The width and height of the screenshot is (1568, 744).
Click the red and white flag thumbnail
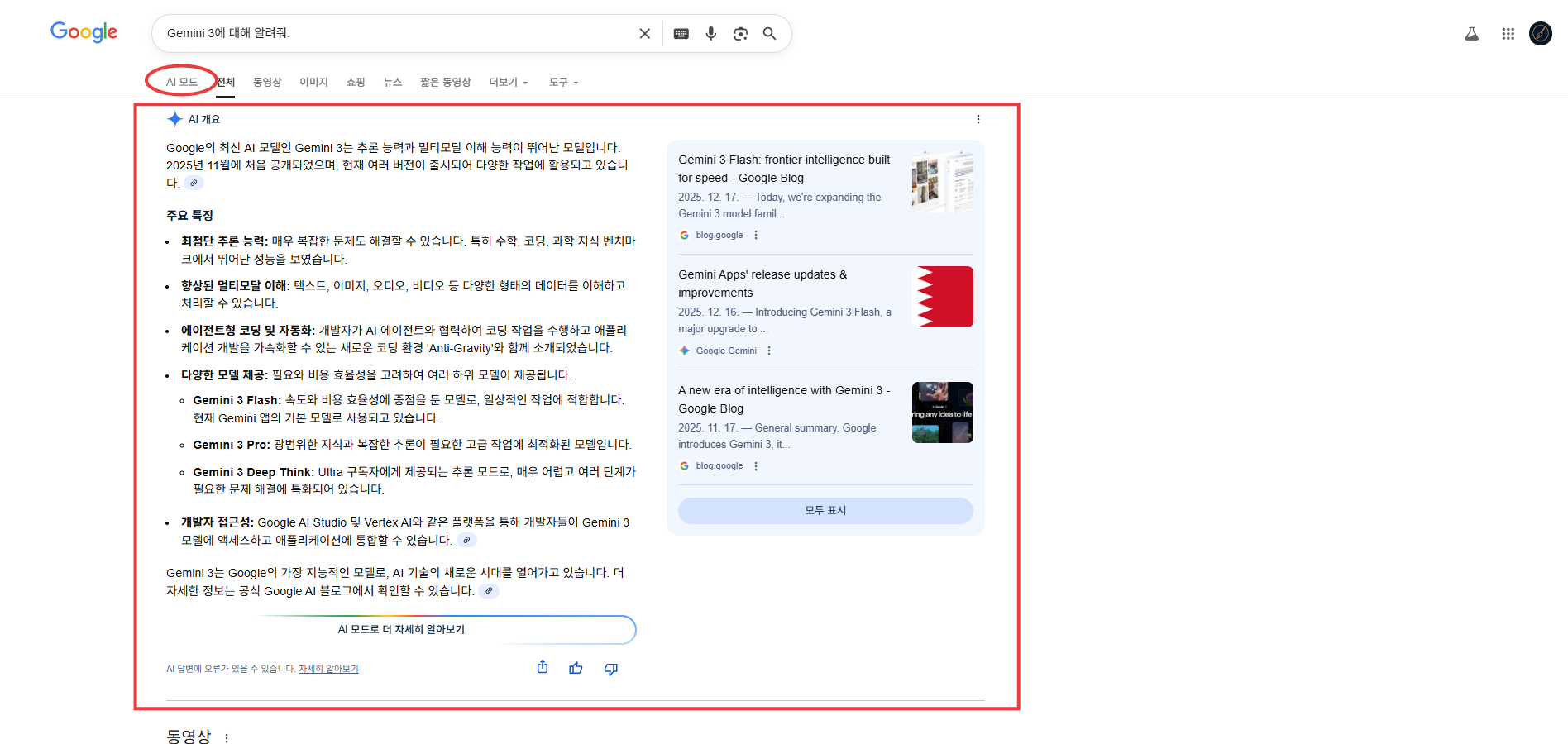tap(943, 297)
